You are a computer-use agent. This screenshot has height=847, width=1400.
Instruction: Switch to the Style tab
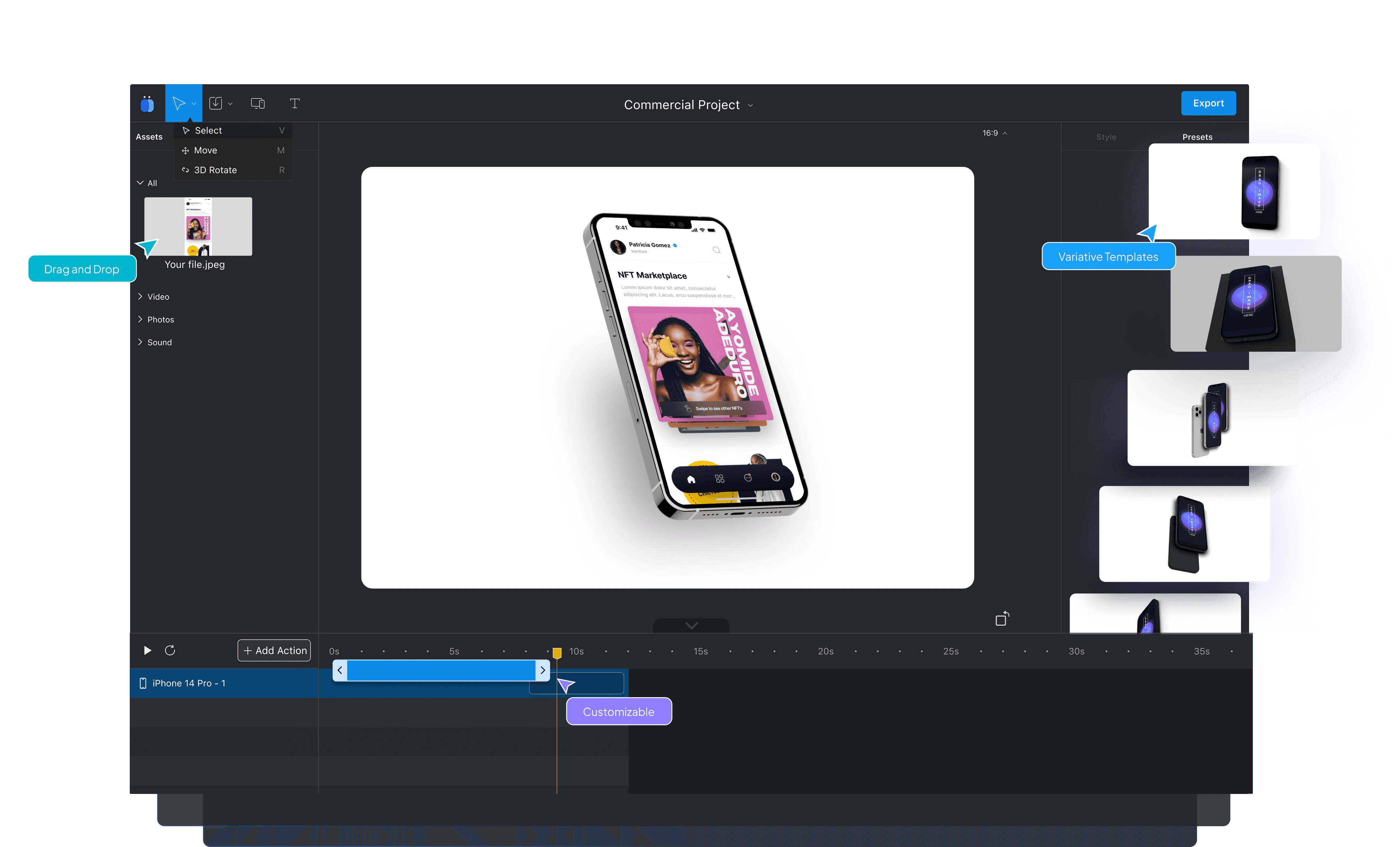[1106, 137]
